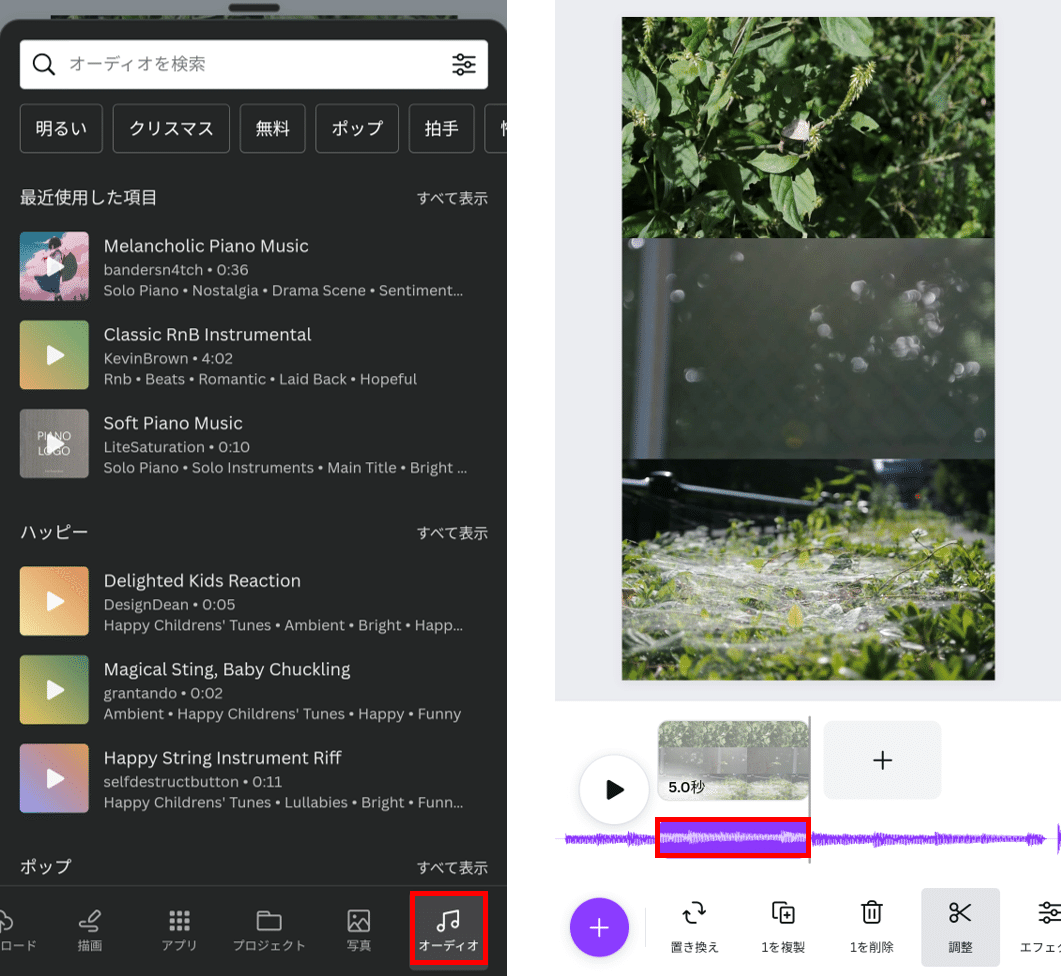Open the 描画 draw tab
1061x976 pixels.
(89, 931)
